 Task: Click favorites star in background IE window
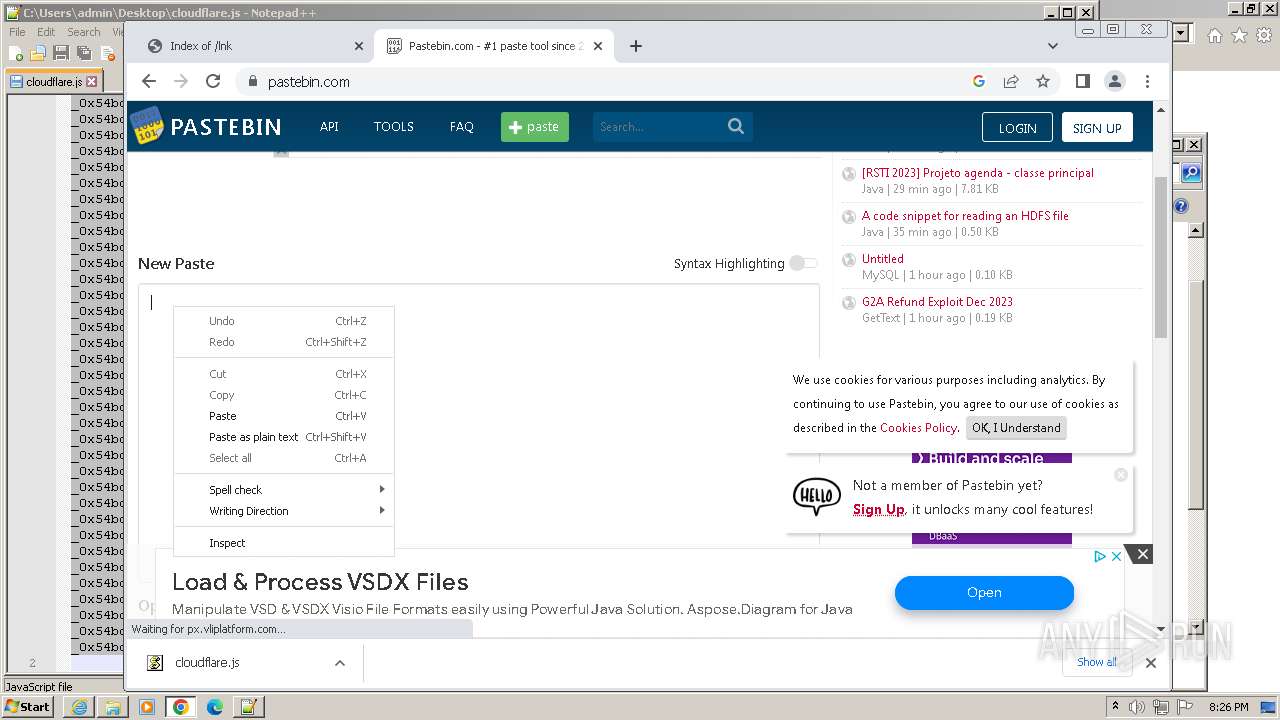1239,35
